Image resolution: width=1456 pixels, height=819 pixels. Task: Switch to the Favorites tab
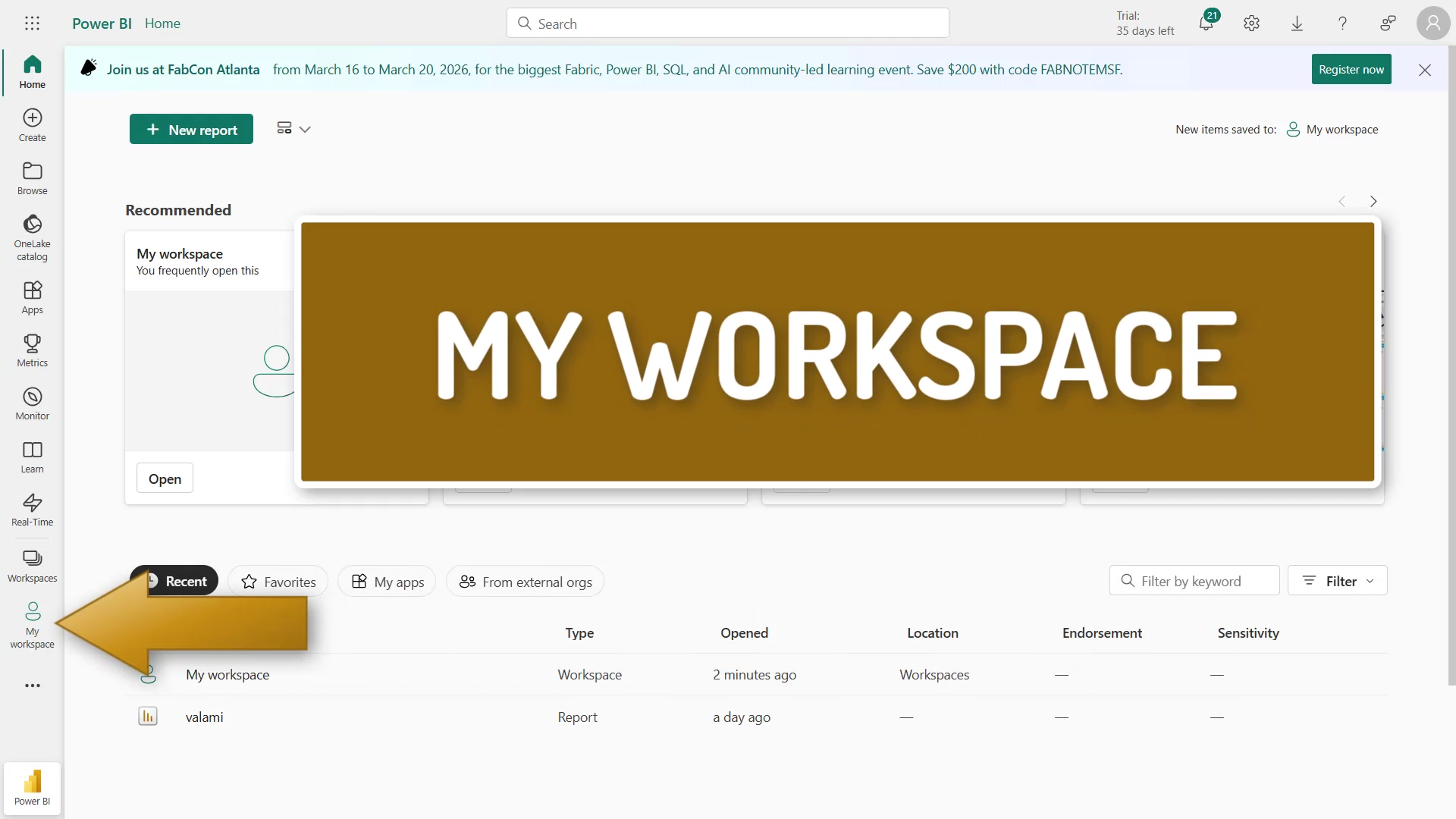click(278, 582)
